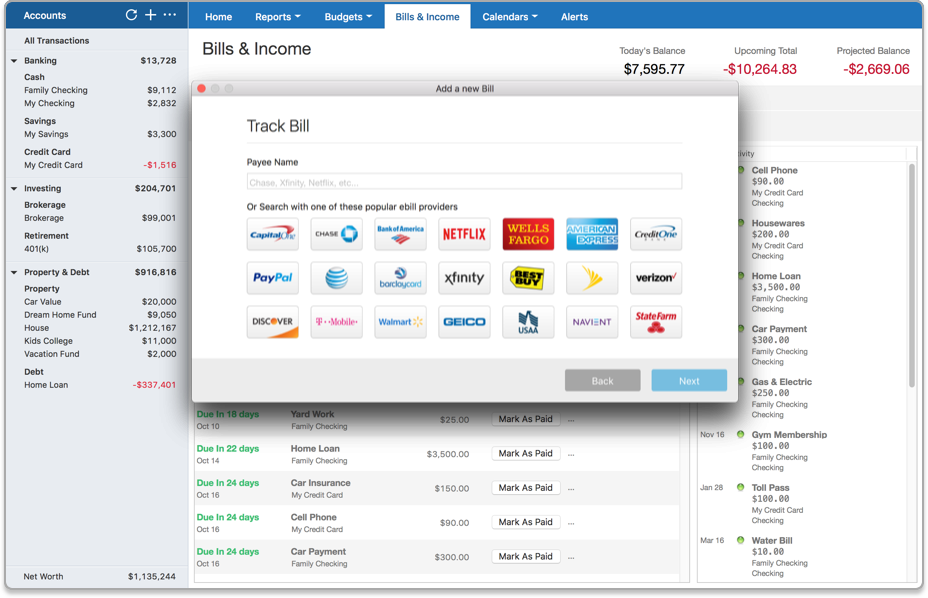Mark the Yard Work bill as paid
This screenshot has width=928, height=598.
[526, 419]
